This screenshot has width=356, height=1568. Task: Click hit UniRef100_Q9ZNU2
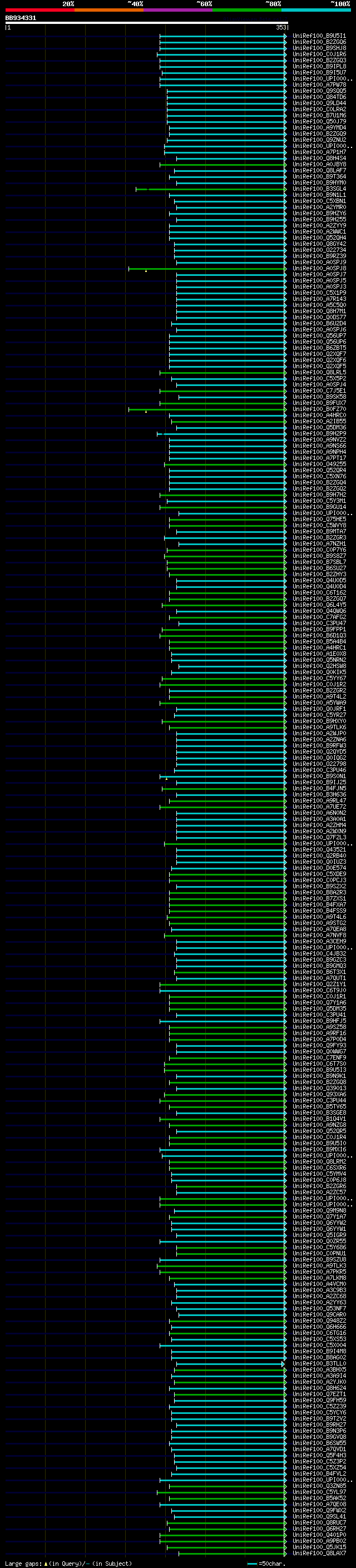[319, 140]
